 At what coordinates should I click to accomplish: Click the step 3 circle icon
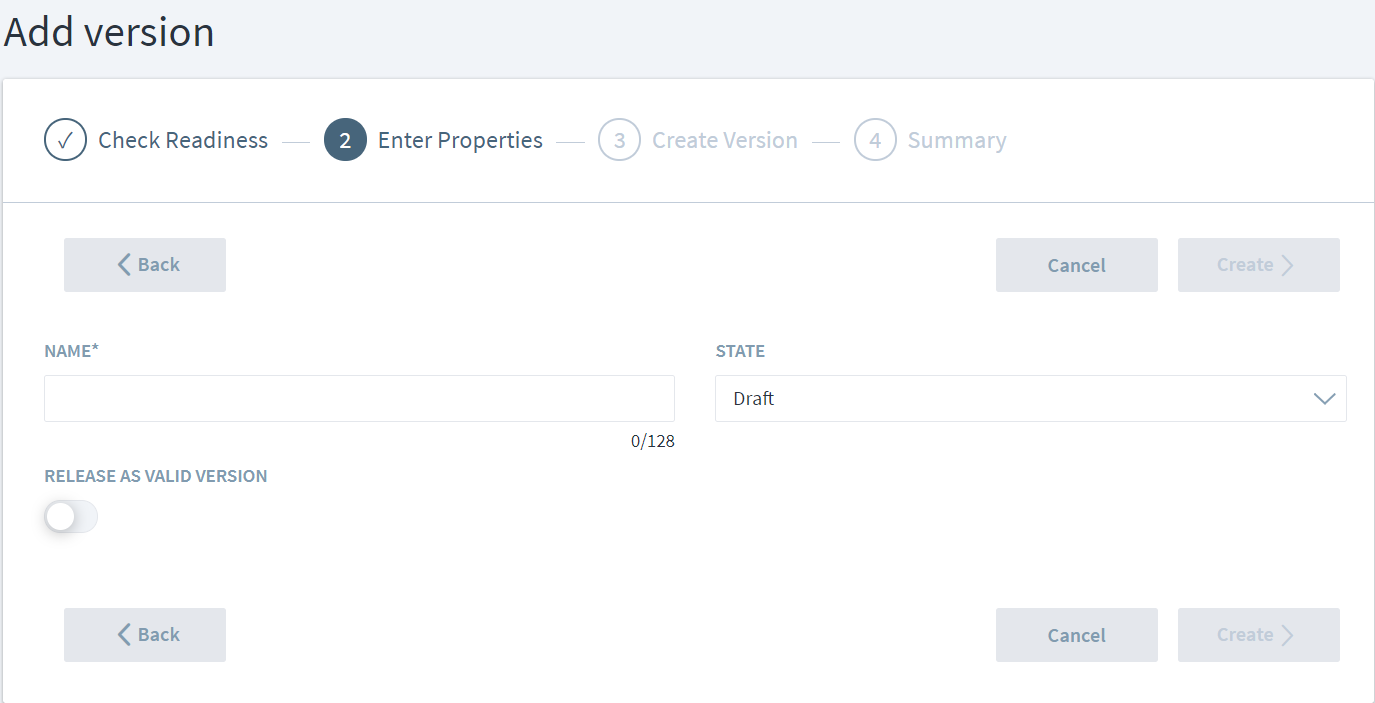[x=619, y=140]
